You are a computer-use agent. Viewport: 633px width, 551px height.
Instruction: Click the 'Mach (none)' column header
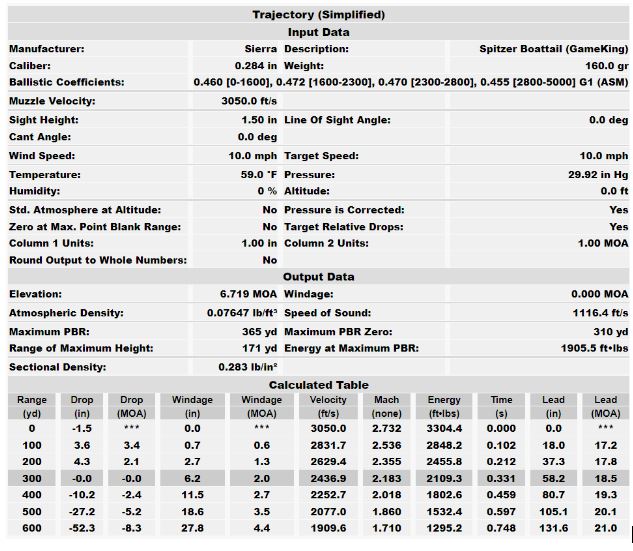tap(386, 406)
